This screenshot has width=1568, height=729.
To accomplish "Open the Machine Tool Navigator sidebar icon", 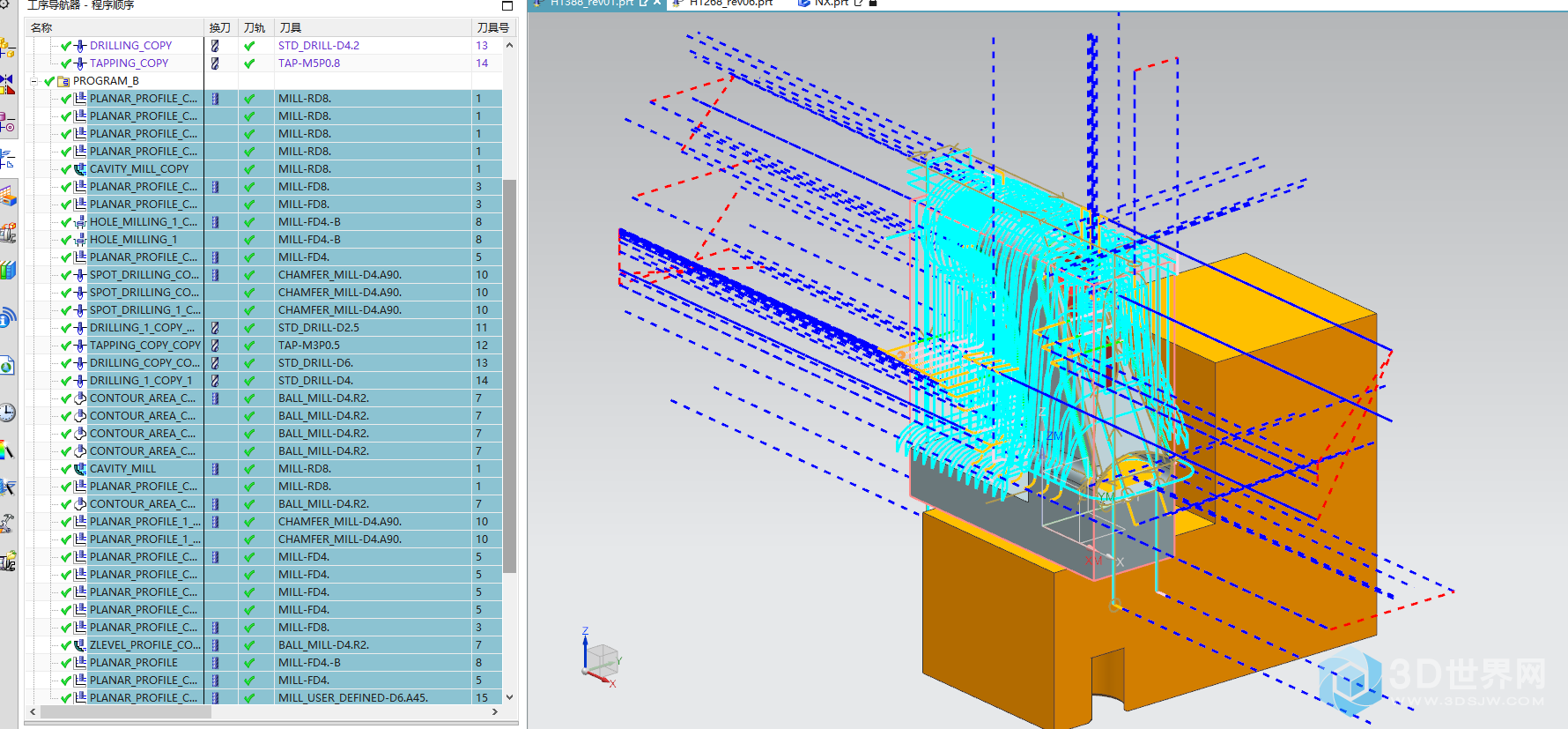I will tap(7, 197).
